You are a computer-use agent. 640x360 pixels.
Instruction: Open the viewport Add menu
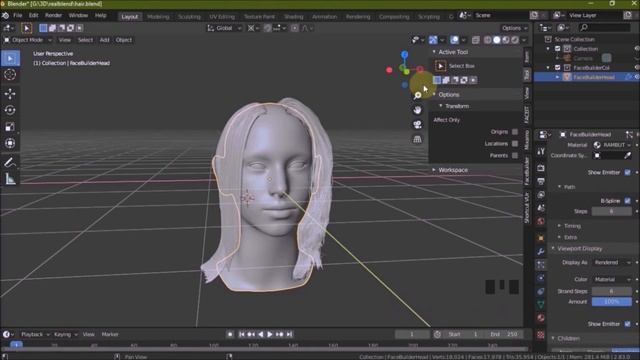pyautogui.click(x=104, y=40)
